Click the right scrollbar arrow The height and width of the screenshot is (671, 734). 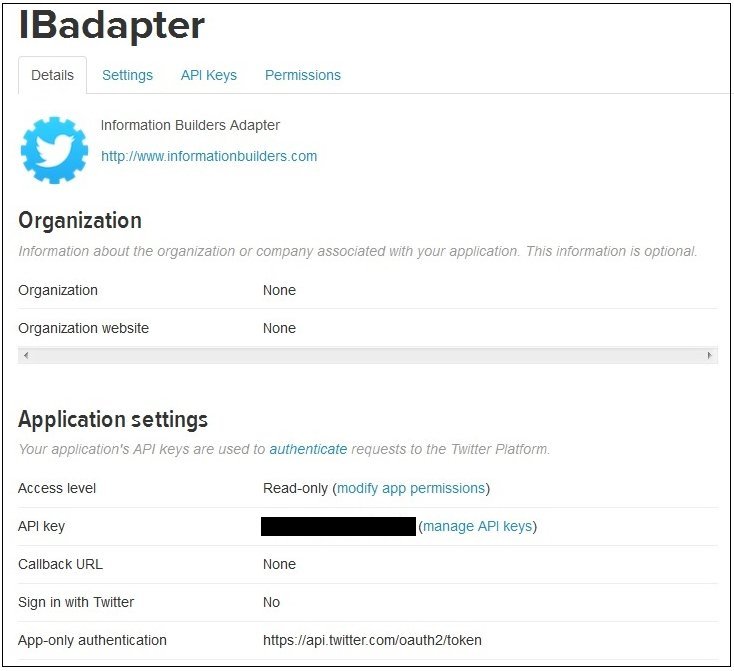[x=709, y=355]
